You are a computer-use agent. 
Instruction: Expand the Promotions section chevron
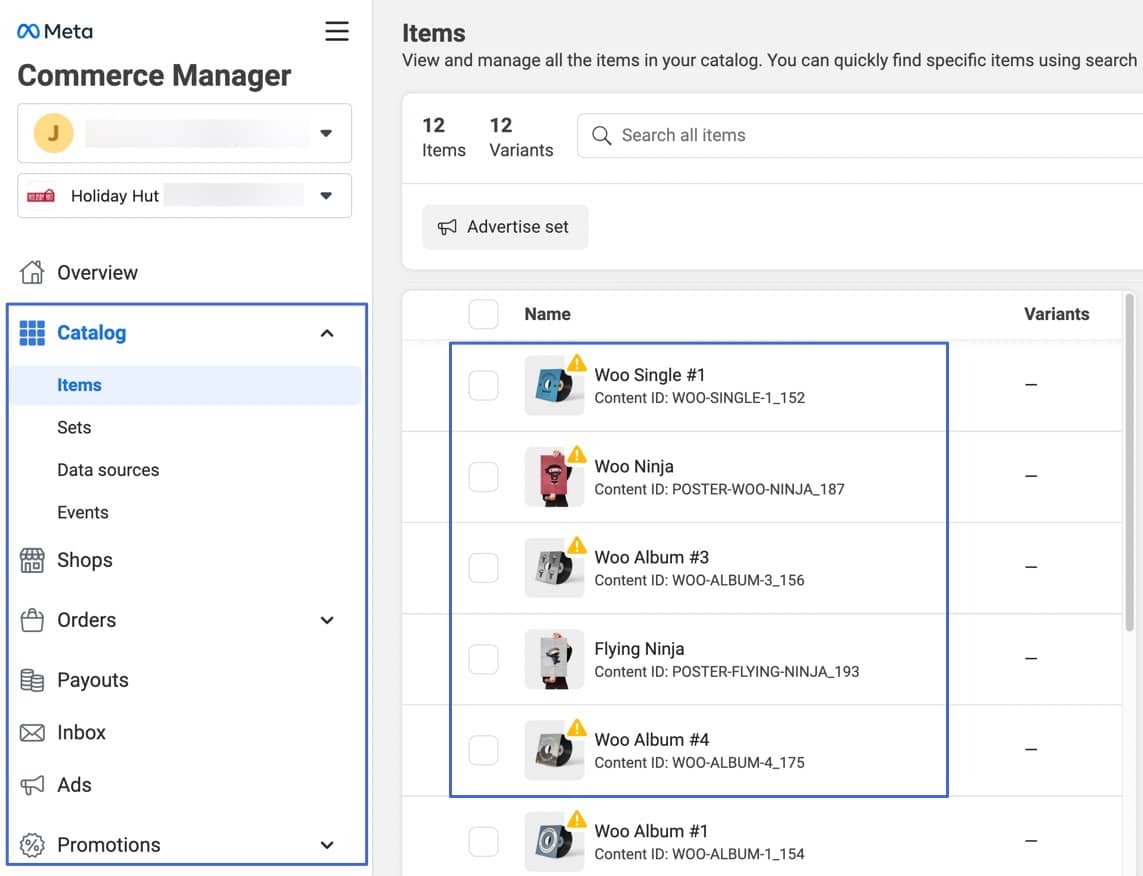point(327,845)
